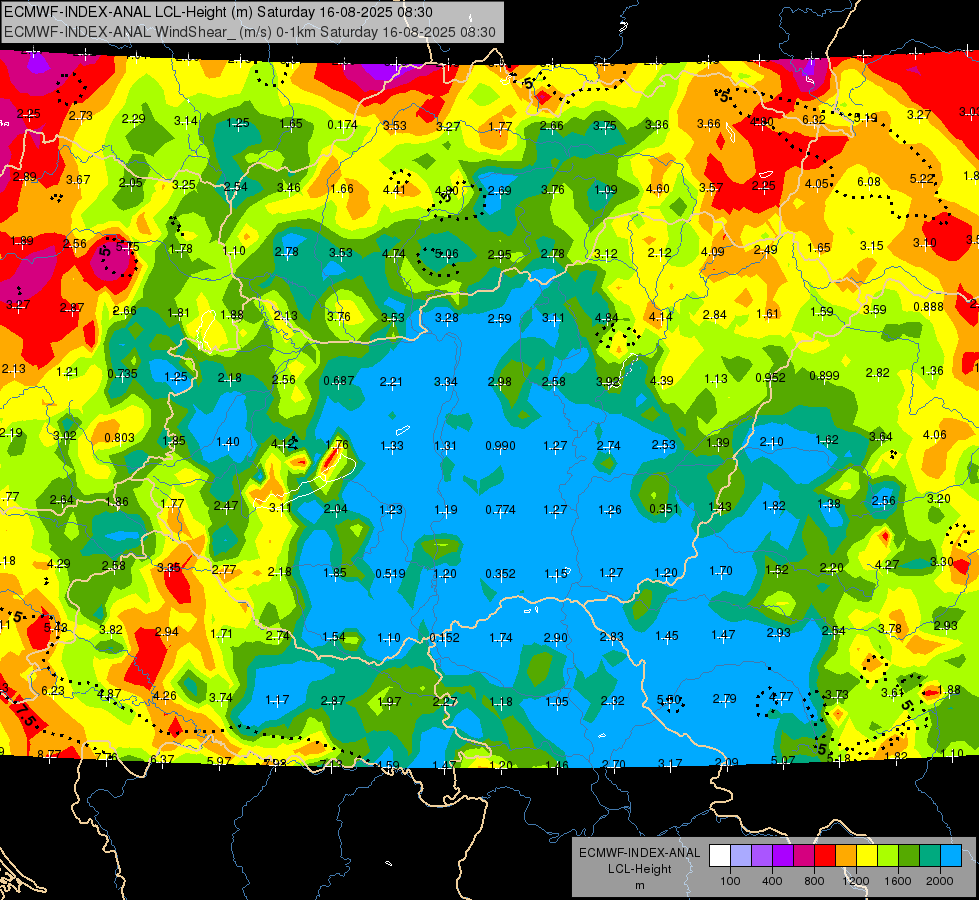Click the white legend color swatch
This screenshot has width=979, height=900.
[x=720, y=856]
